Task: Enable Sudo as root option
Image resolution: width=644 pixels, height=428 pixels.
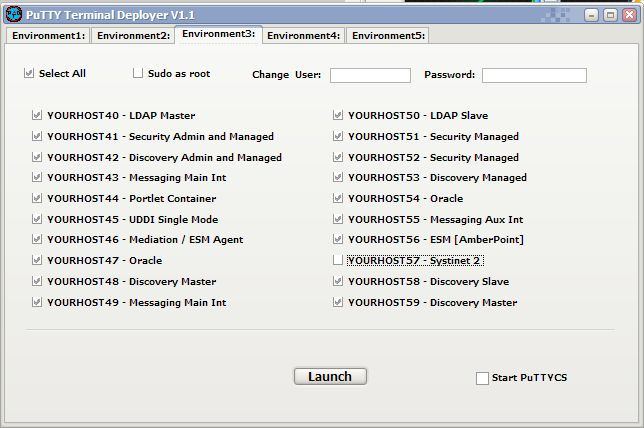Action: pyautogui.click(x=139, y=74)
